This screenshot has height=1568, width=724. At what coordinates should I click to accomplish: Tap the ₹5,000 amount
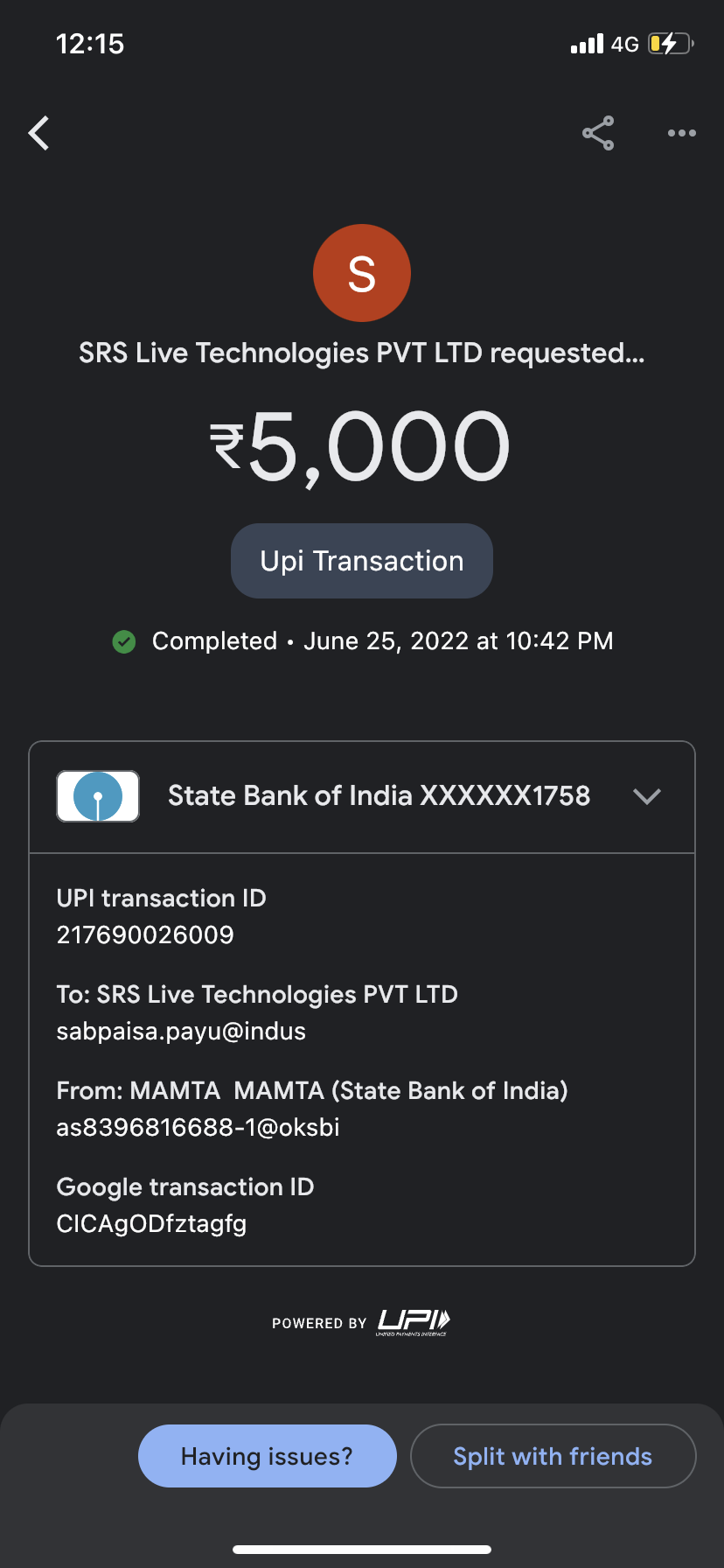click(362, 448)
